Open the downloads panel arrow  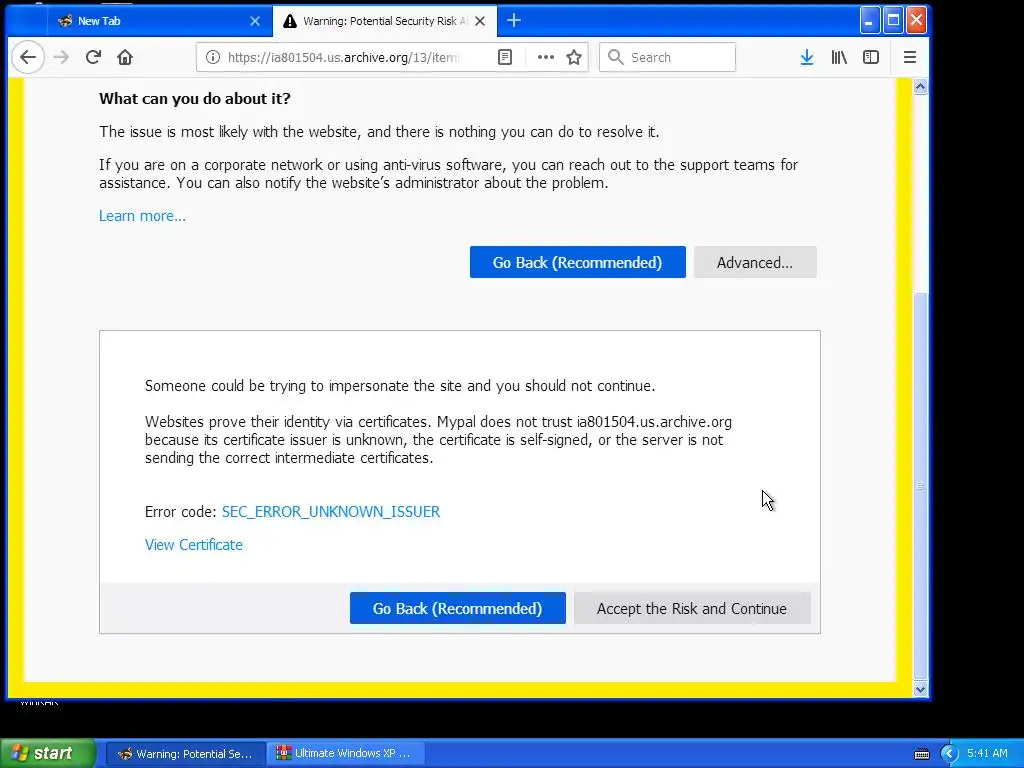pos(807,57)
